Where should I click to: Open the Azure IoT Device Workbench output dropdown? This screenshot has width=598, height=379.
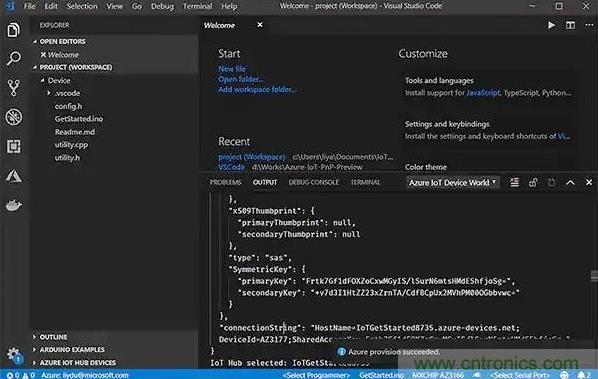[x=452, y=183]
